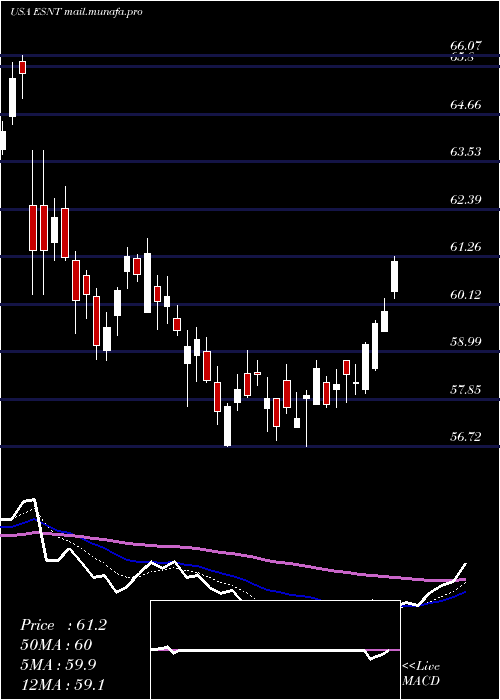This screenshot has height=700, width=500.
Task: Click the '12MA : 59.1' readout
Action: point(62,684)
